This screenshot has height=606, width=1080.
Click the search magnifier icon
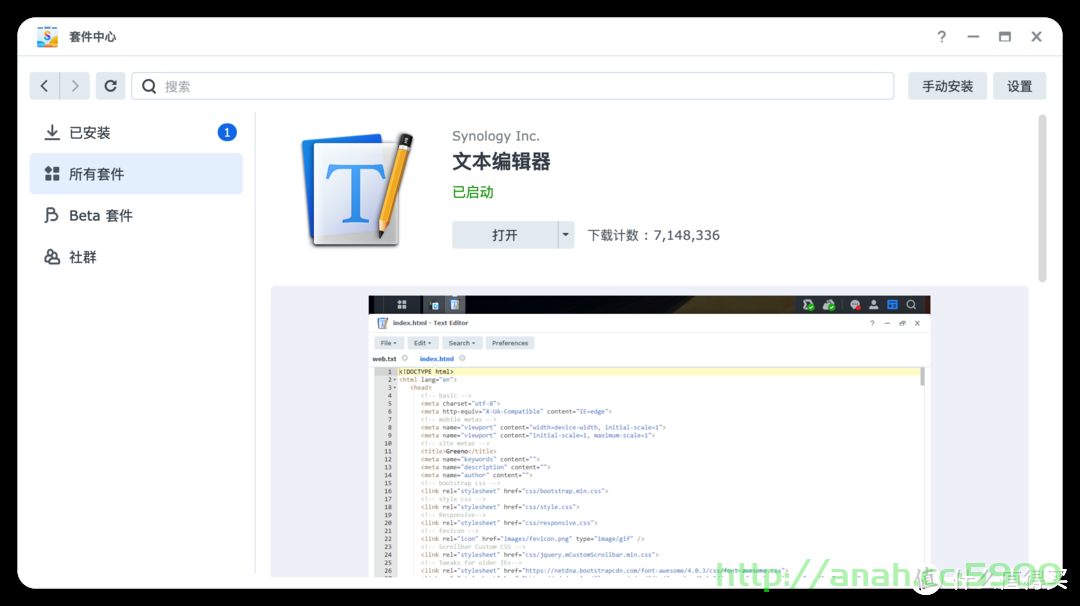coord(149,86)
